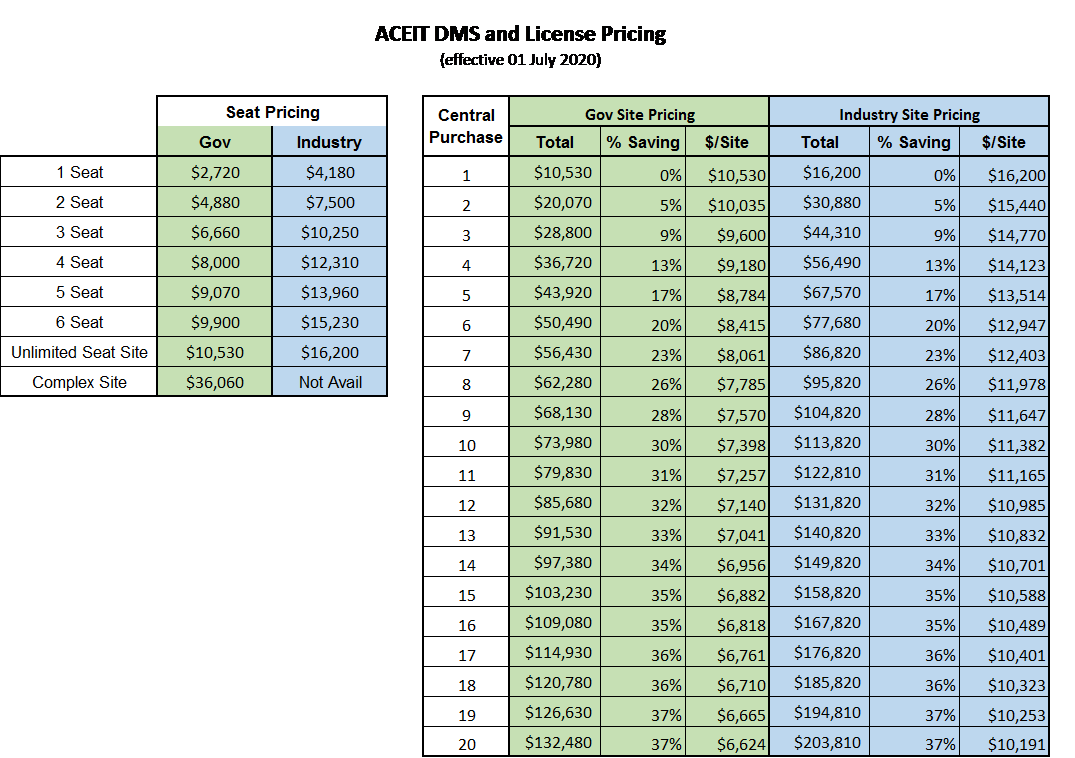Screen dimensions: 1075x758
Task: Select the $10,530 total for 1 central purchase
Action: [x=554, y=171]
